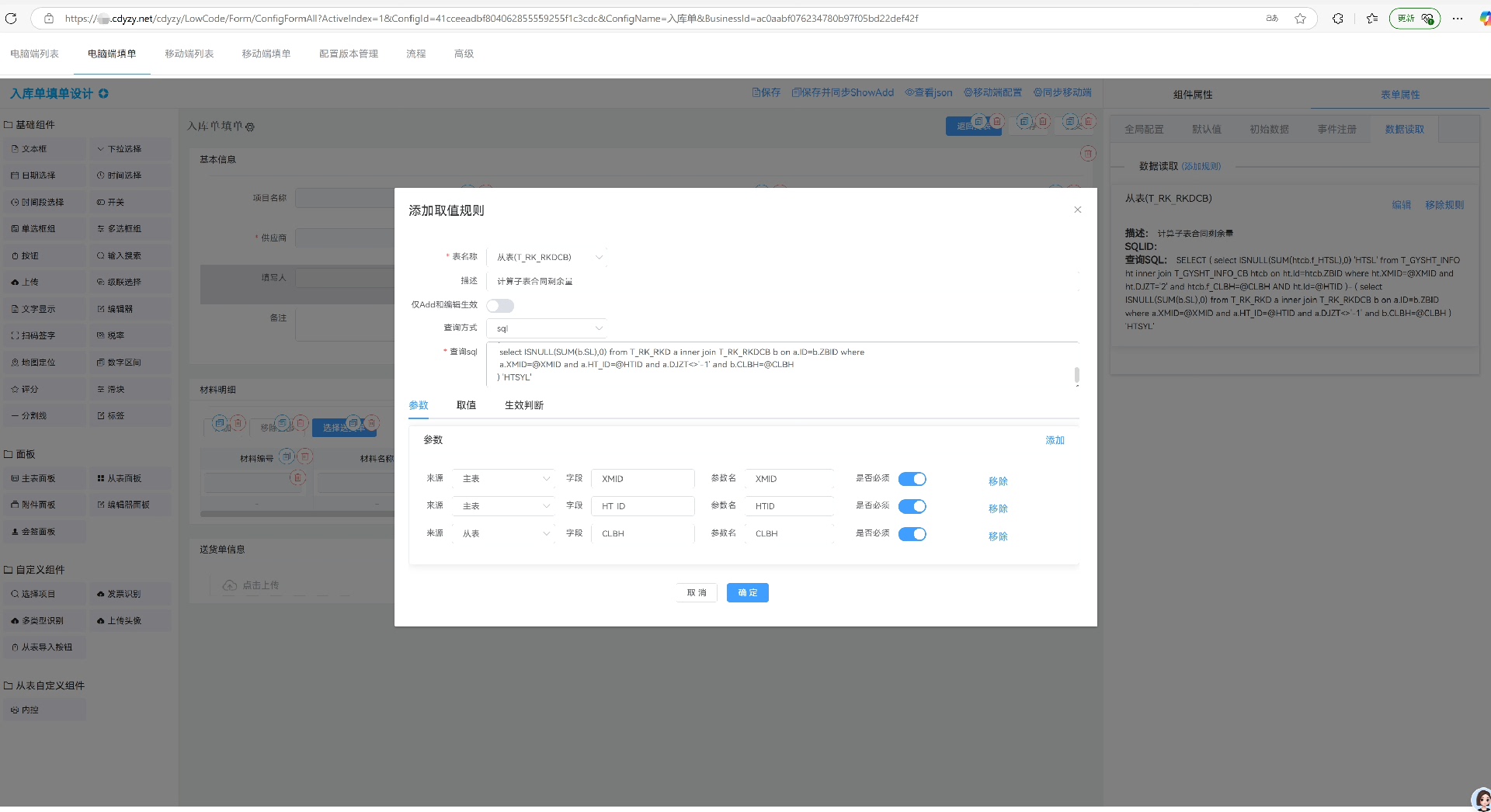Switch to the 取值 tab
Screen dimensions: 1491x812
pos(466,405)
